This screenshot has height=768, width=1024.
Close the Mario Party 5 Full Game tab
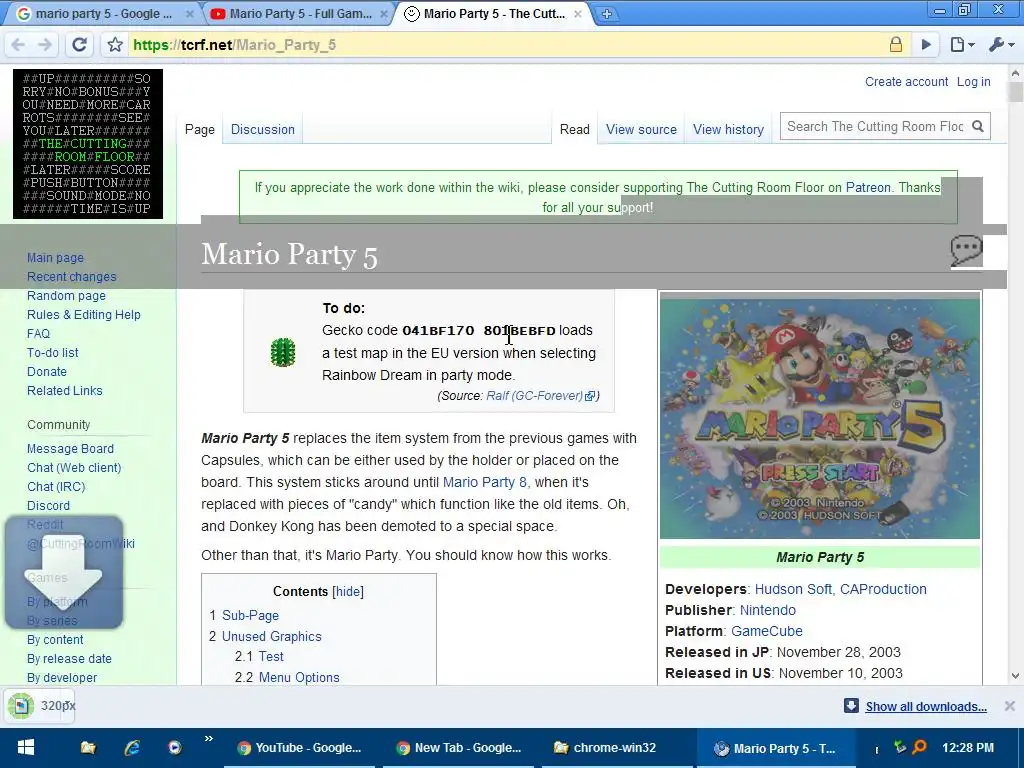384,14
